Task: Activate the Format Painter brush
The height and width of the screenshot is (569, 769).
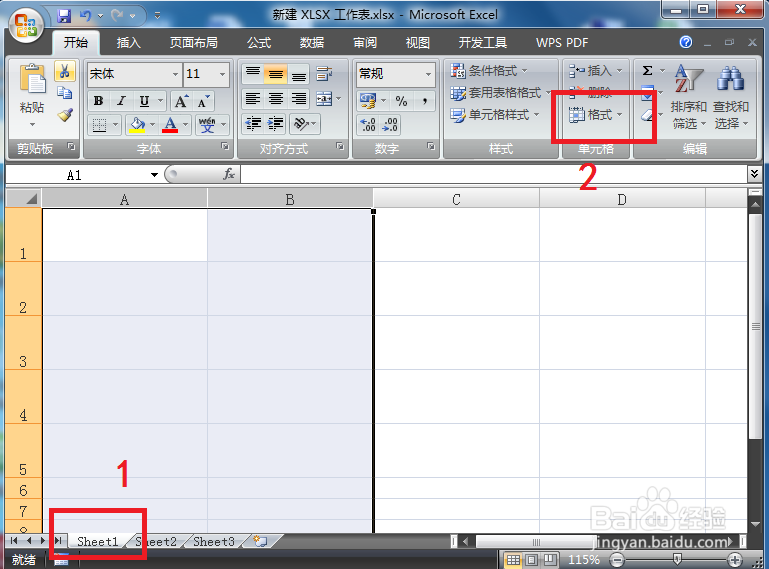Action: (x=65, y=115)
